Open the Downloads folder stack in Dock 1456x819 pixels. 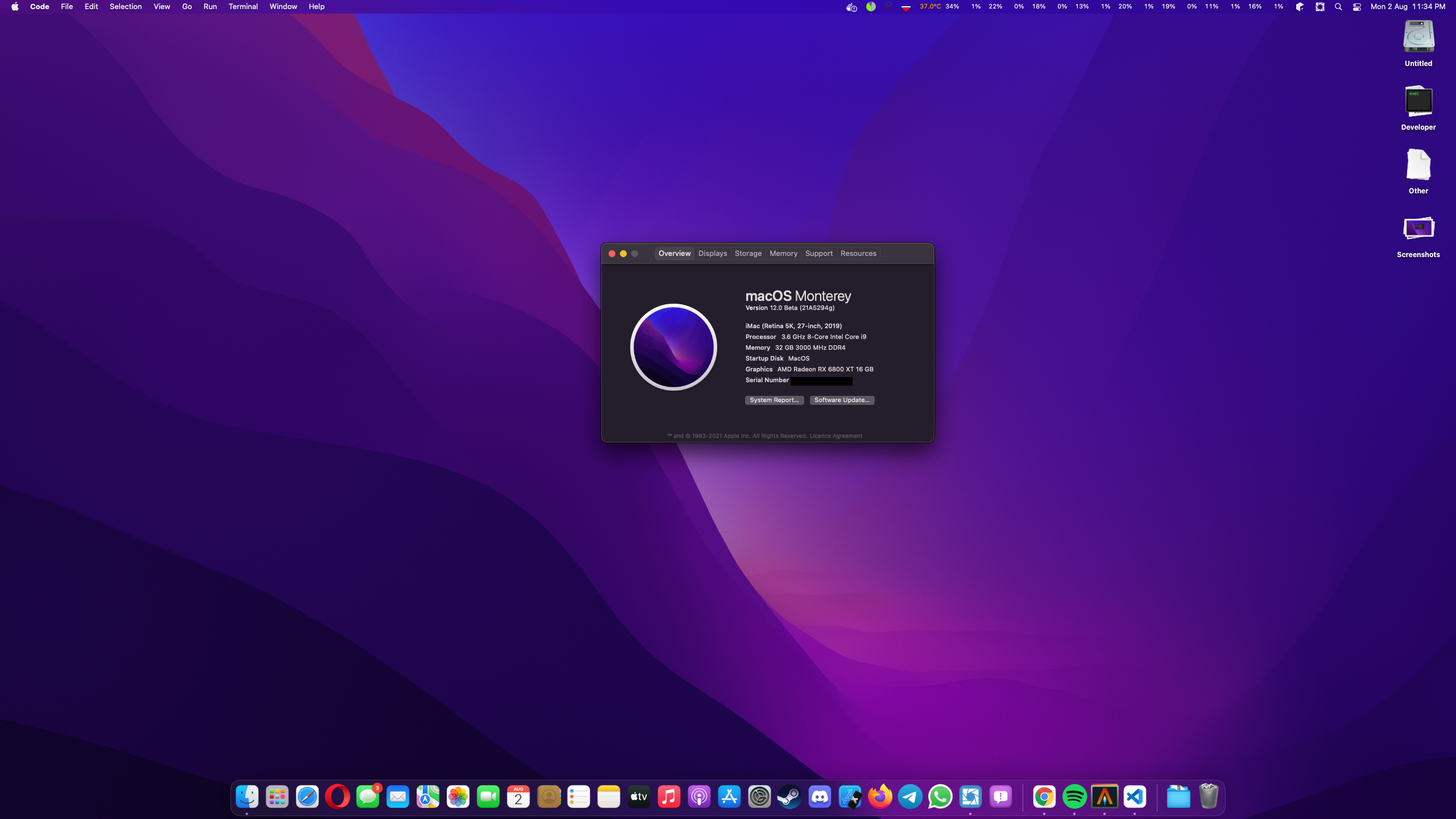pos(1178,797)
